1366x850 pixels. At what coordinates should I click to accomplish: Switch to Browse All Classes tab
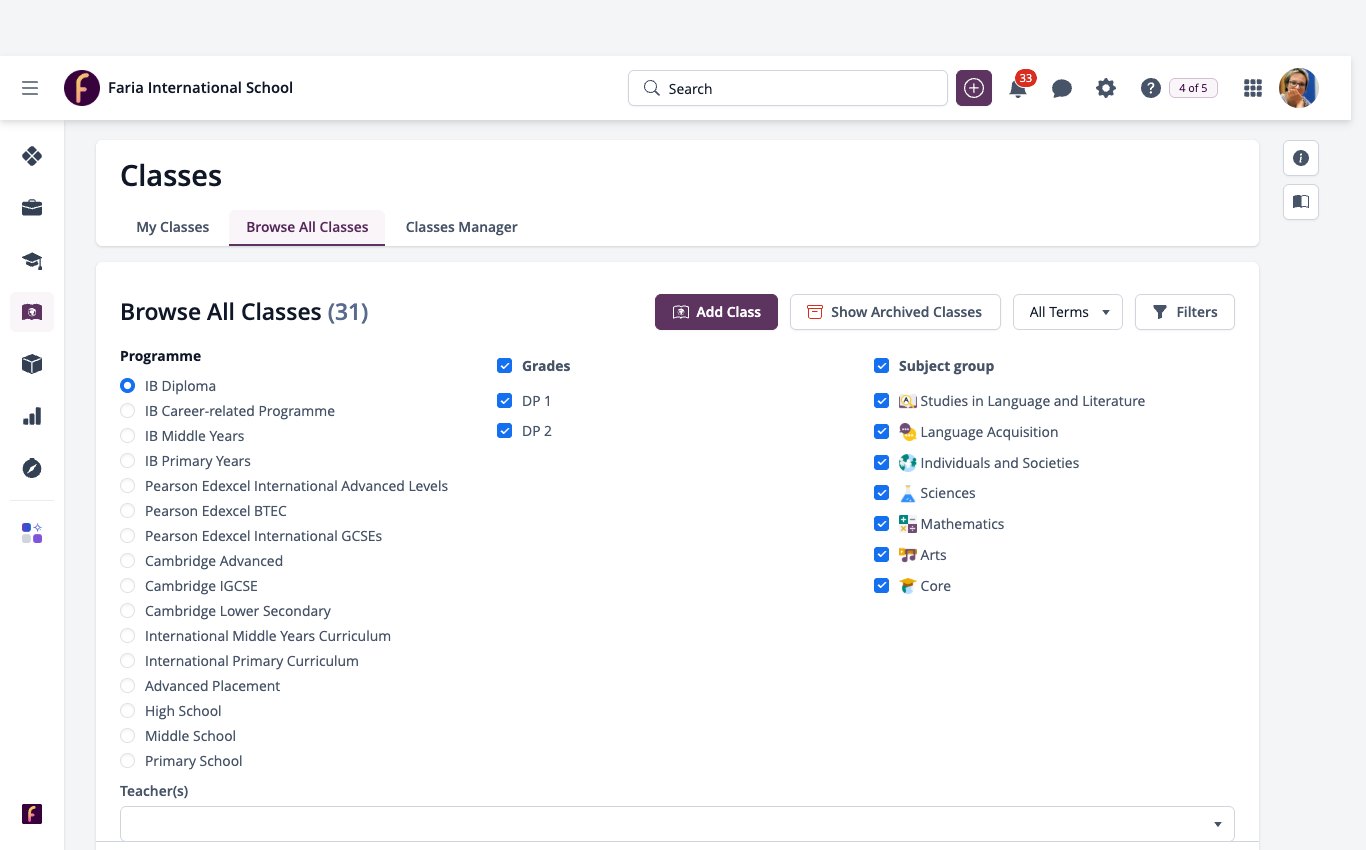tap(307, 227)
